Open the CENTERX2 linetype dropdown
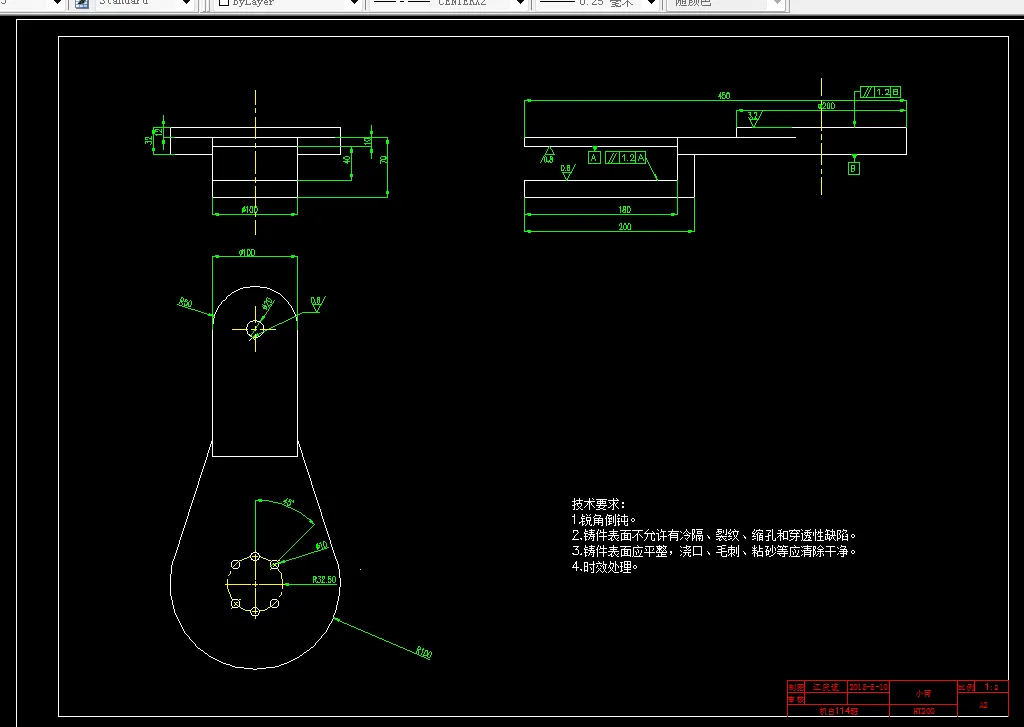The width and height of the screenshot is (1024, 727). (520, 3)
